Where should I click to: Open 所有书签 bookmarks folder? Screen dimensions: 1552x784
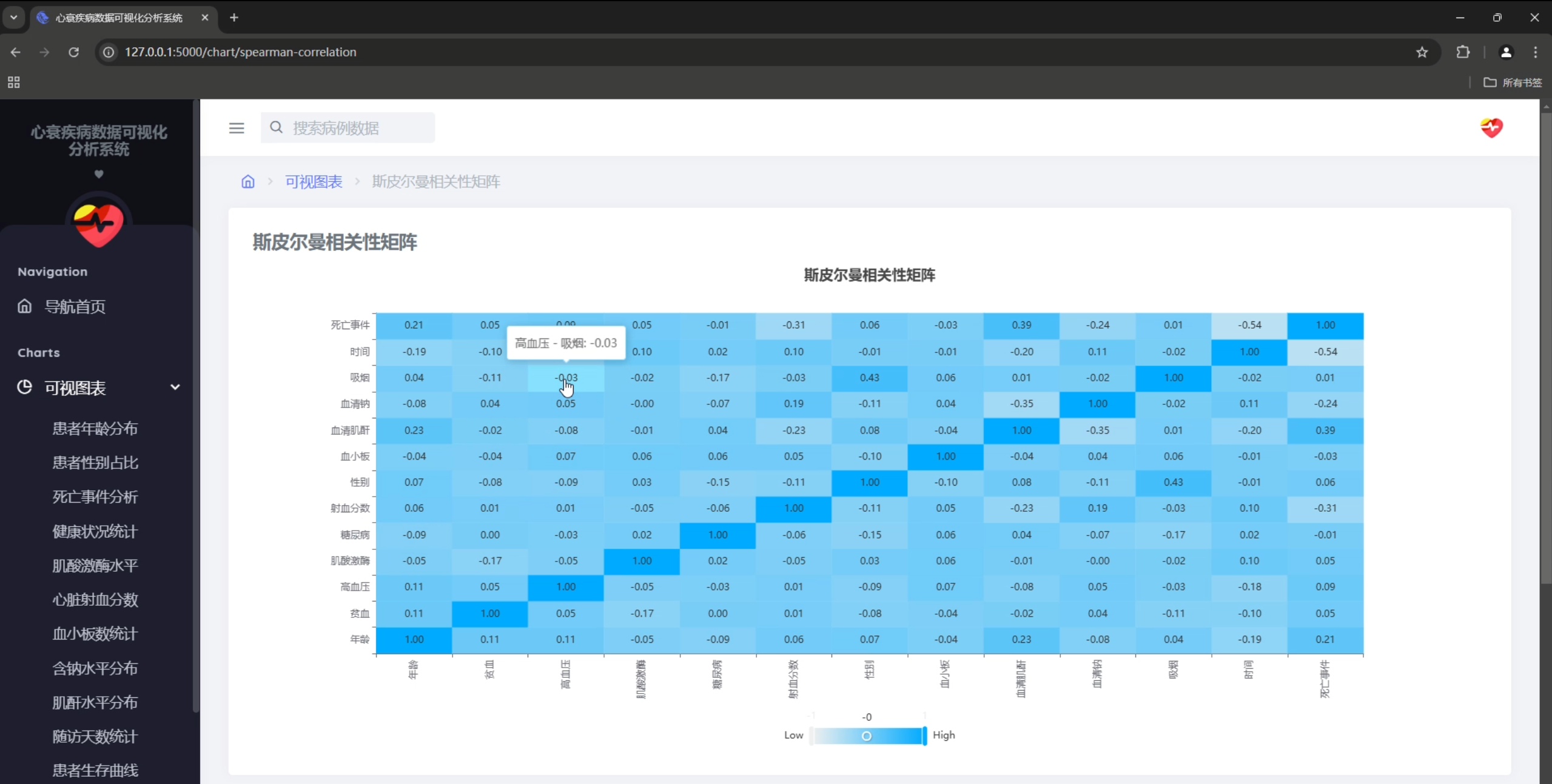1513,82
